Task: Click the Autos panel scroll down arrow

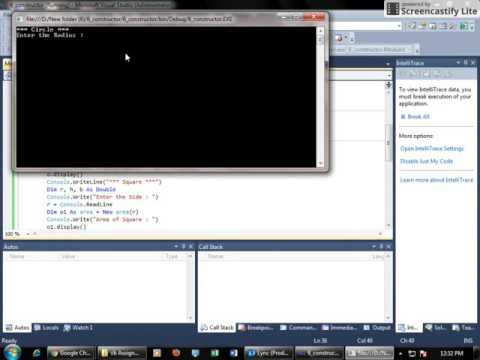Action: (190, 318)
